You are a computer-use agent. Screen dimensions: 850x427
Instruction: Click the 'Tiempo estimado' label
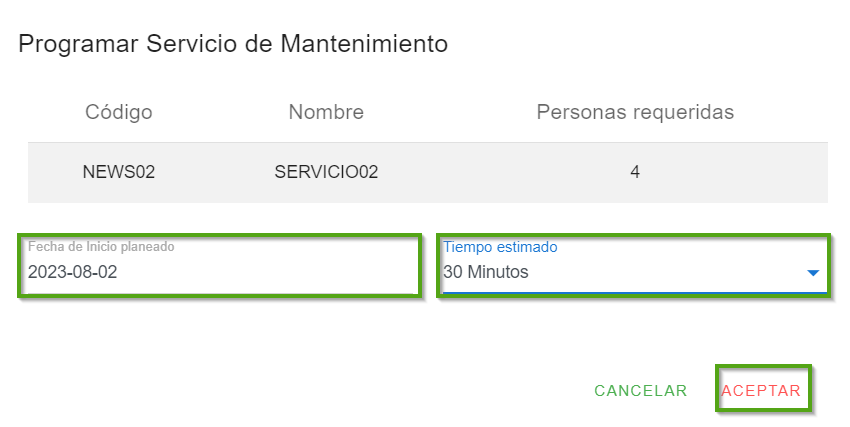[x=500, y=247]
